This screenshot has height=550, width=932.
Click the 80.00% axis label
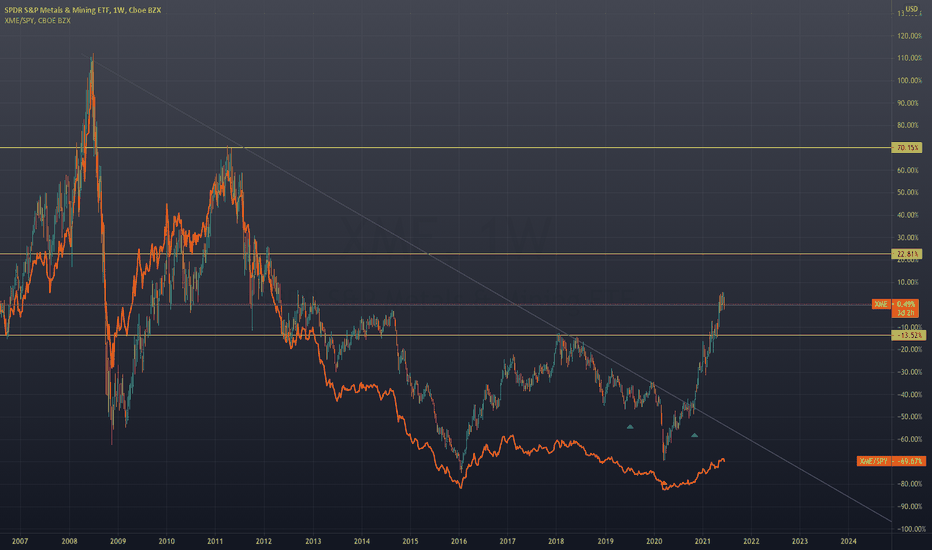[909, 125]
